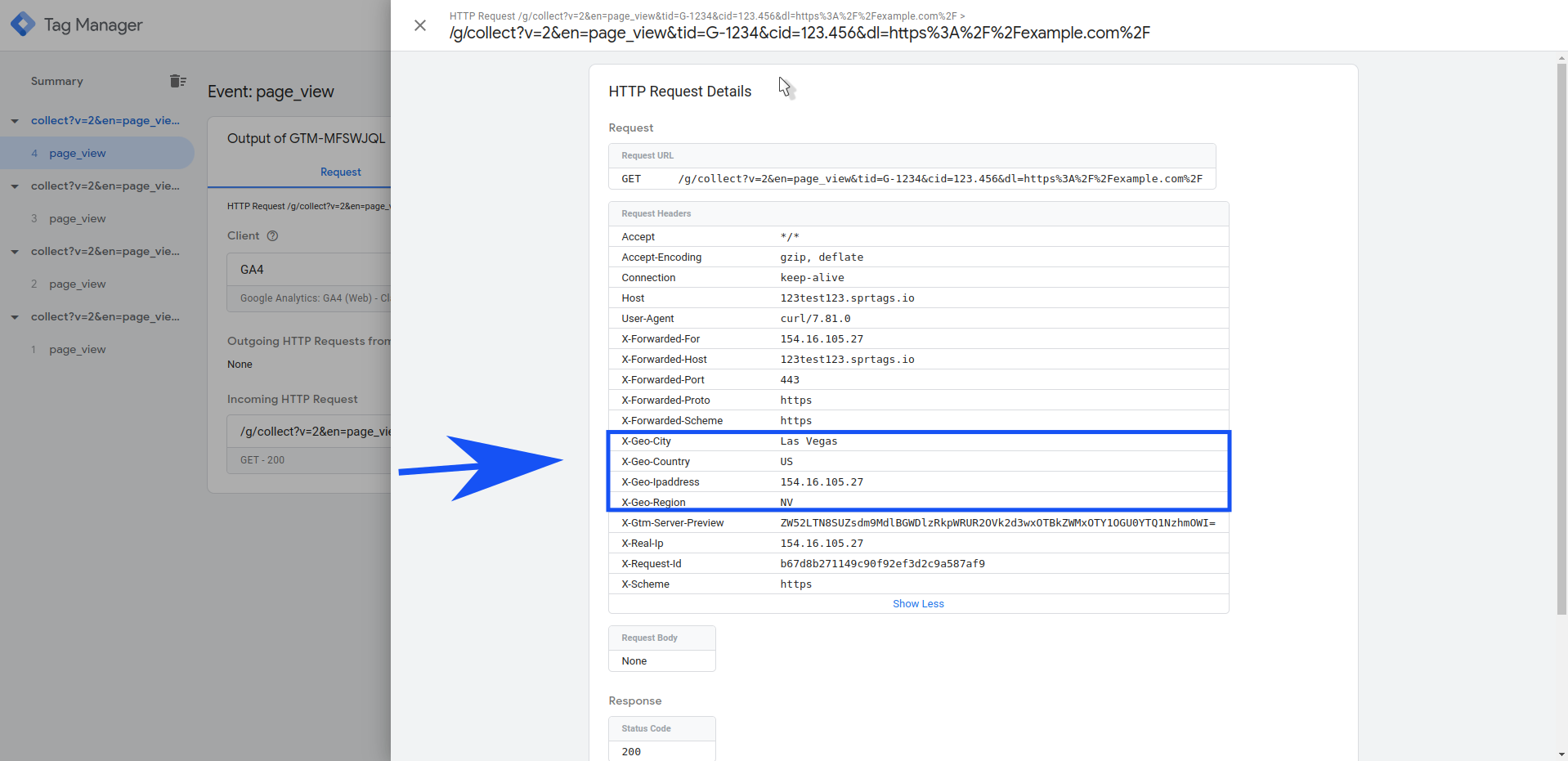
Task: Close the HTTP Request Details dialog with X
Action: click(420, 25)
